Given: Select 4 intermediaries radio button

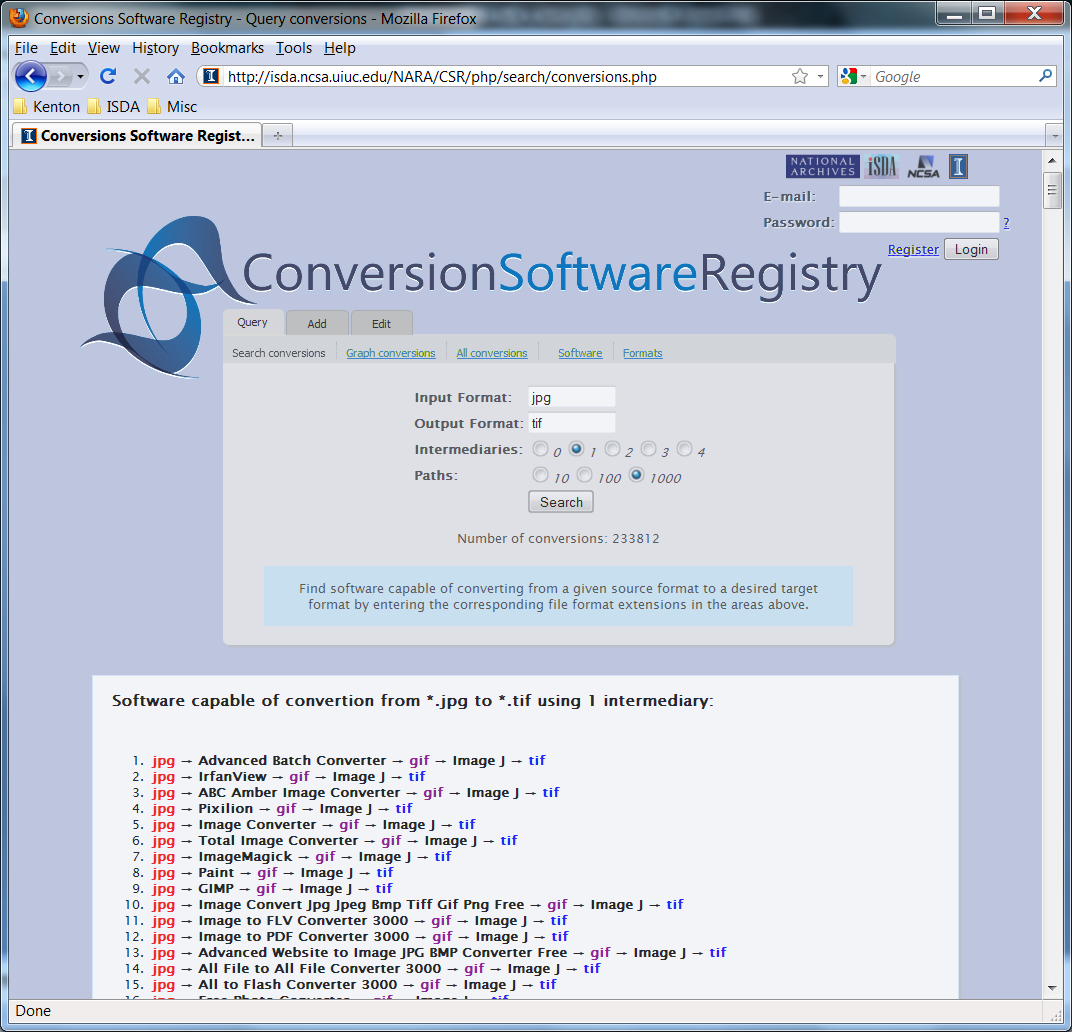Looking at the screenshot, I should click(684, 449).
